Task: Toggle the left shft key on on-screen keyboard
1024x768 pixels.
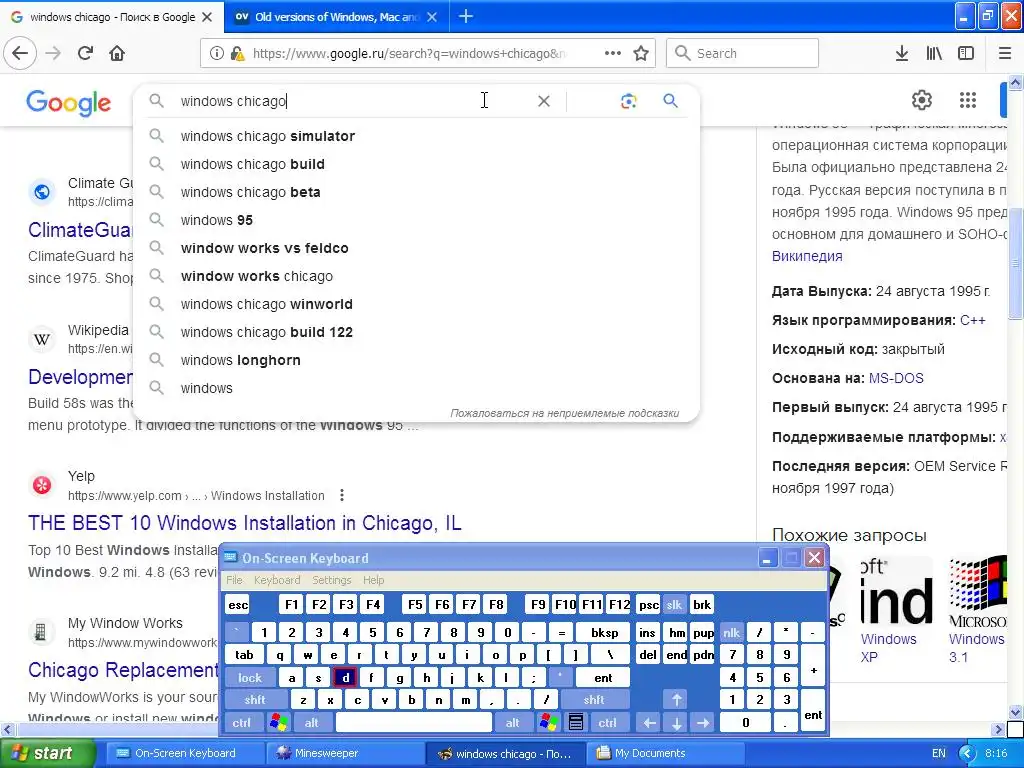Action: (x=255, y=699)
